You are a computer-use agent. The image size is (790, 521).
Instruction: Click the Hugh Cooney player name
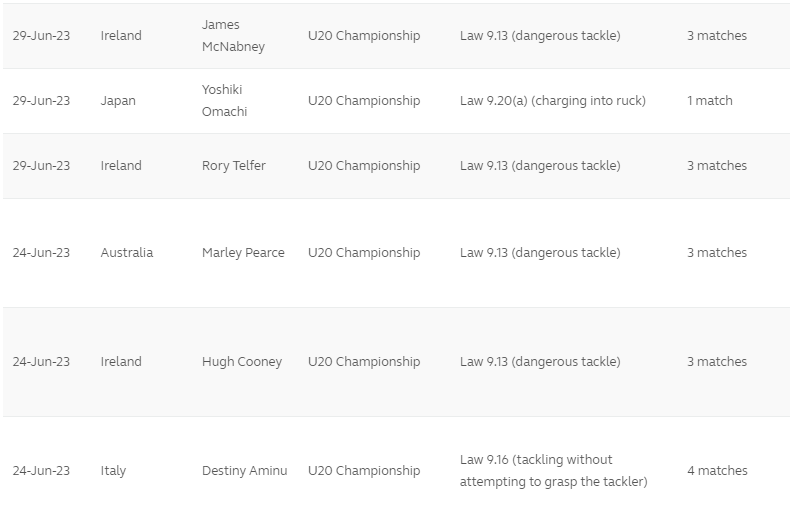242,362
